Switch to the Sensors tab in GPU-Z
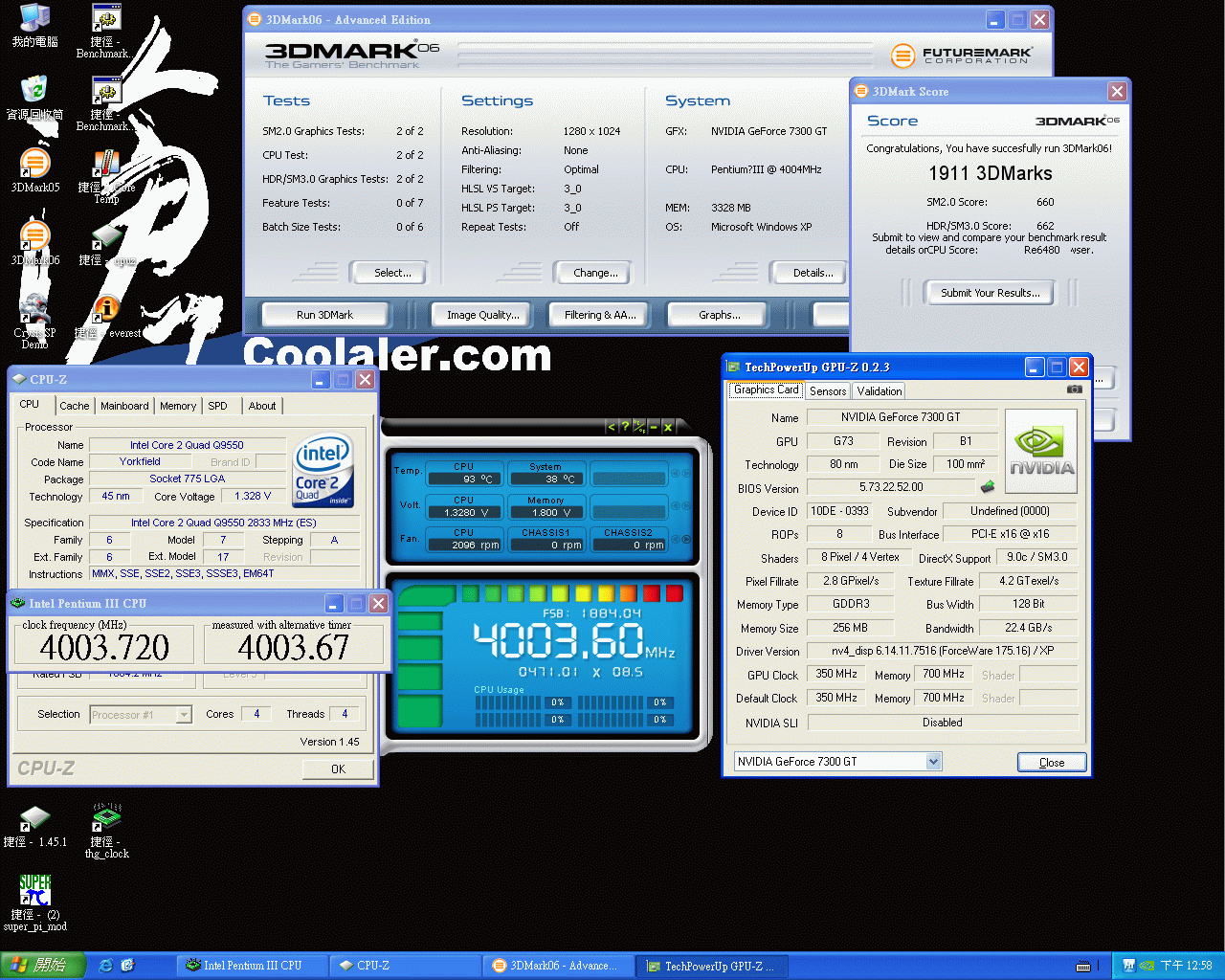1225x980 pixels. pyautogui.click(x=828, y=391)
